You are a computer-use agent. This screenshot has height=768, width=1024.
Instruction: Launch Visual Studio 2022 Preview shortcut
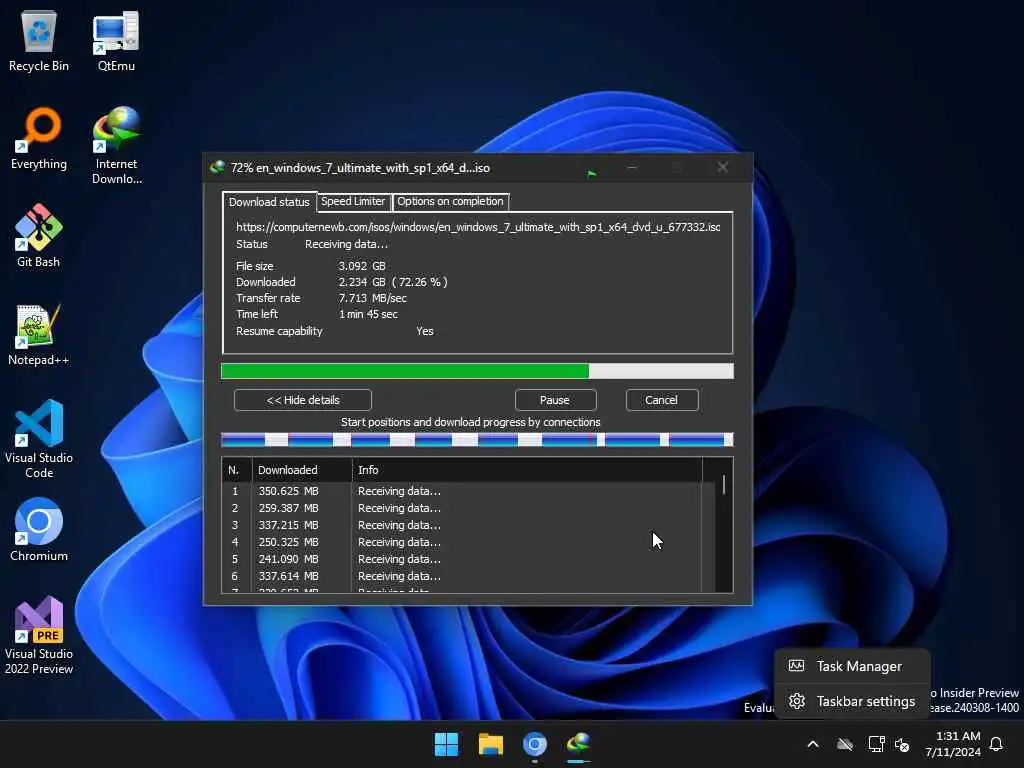click(39, 635)
